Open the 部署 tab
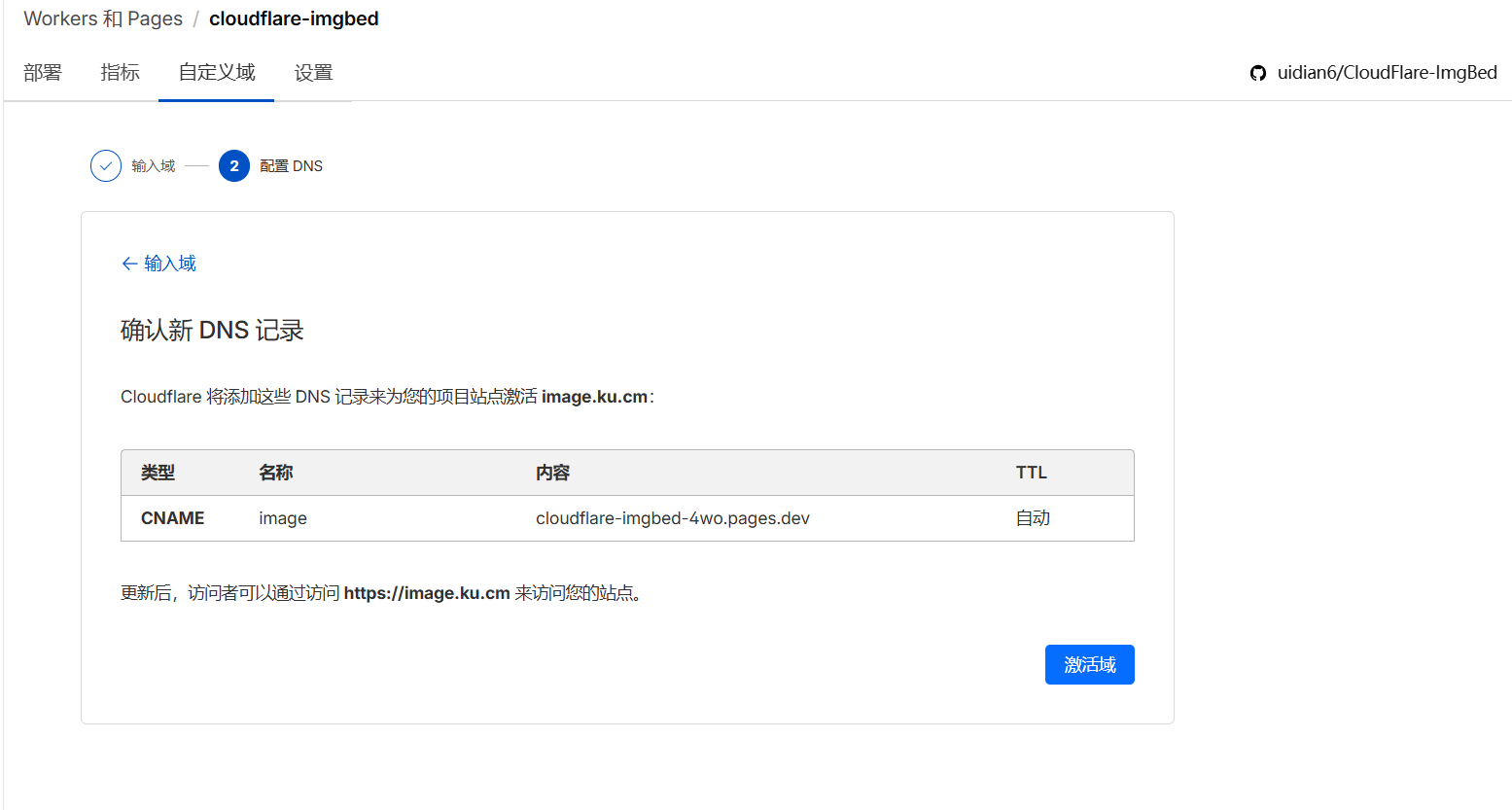 click(43, 73)
